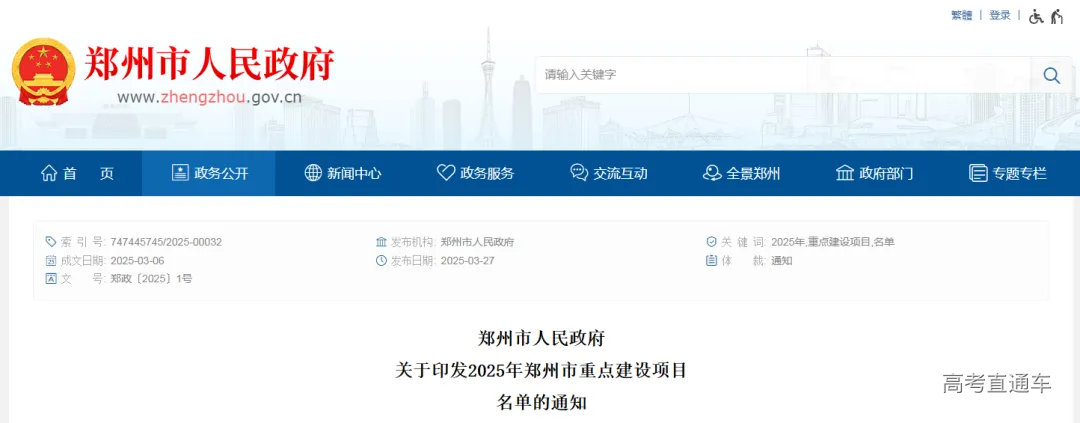This screenshot has height=423, width=1080.
Task: Click the document icon beside 体裁
Action: pyautogui.click(x=712, y=260)
